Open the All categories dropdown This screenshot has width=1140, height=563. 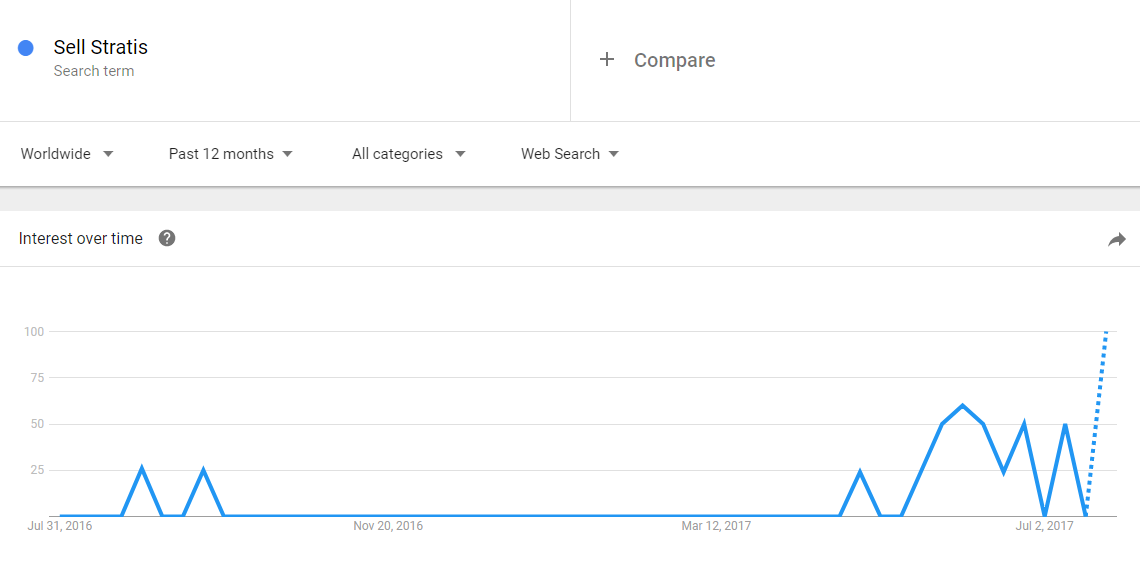pyautogui.click(x=408, y=154)
